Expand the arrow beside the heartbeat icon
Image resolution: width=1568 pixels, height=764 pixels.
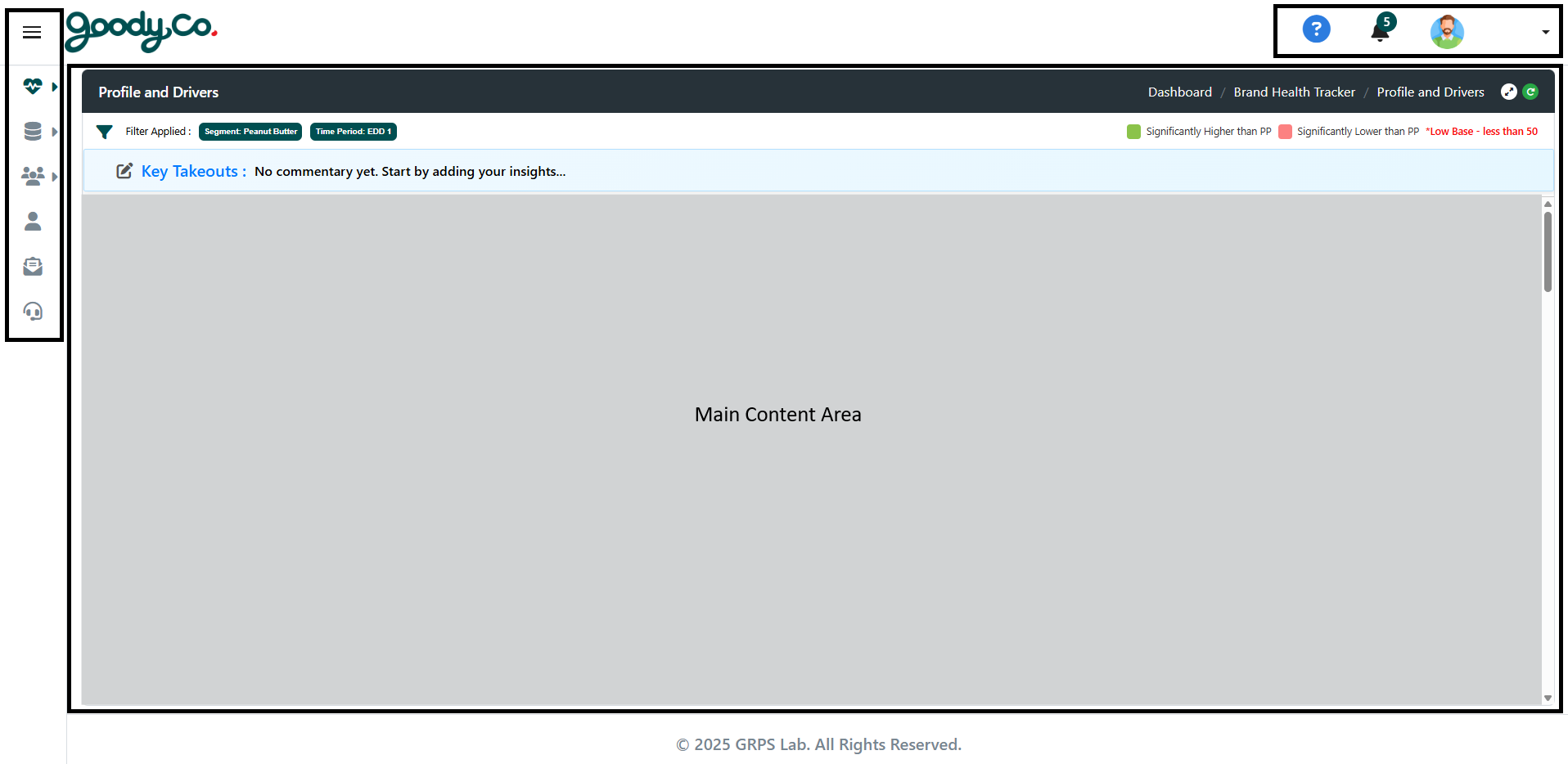(x=54, y=87)
